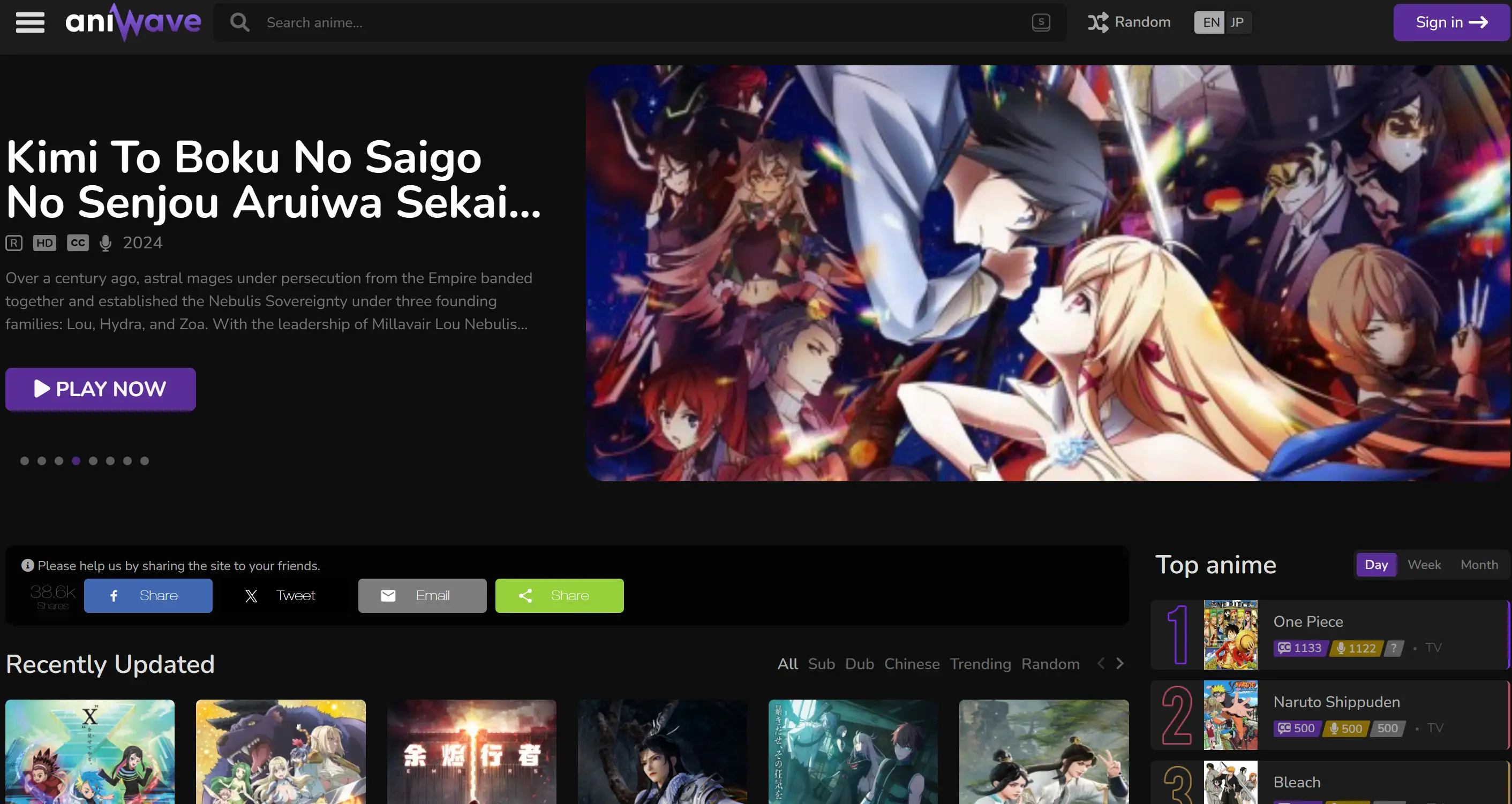Click the One Piece poster thumbnail
Image resolution: width=1512 pixels, height=804 pixels.
click(1230, 634)
